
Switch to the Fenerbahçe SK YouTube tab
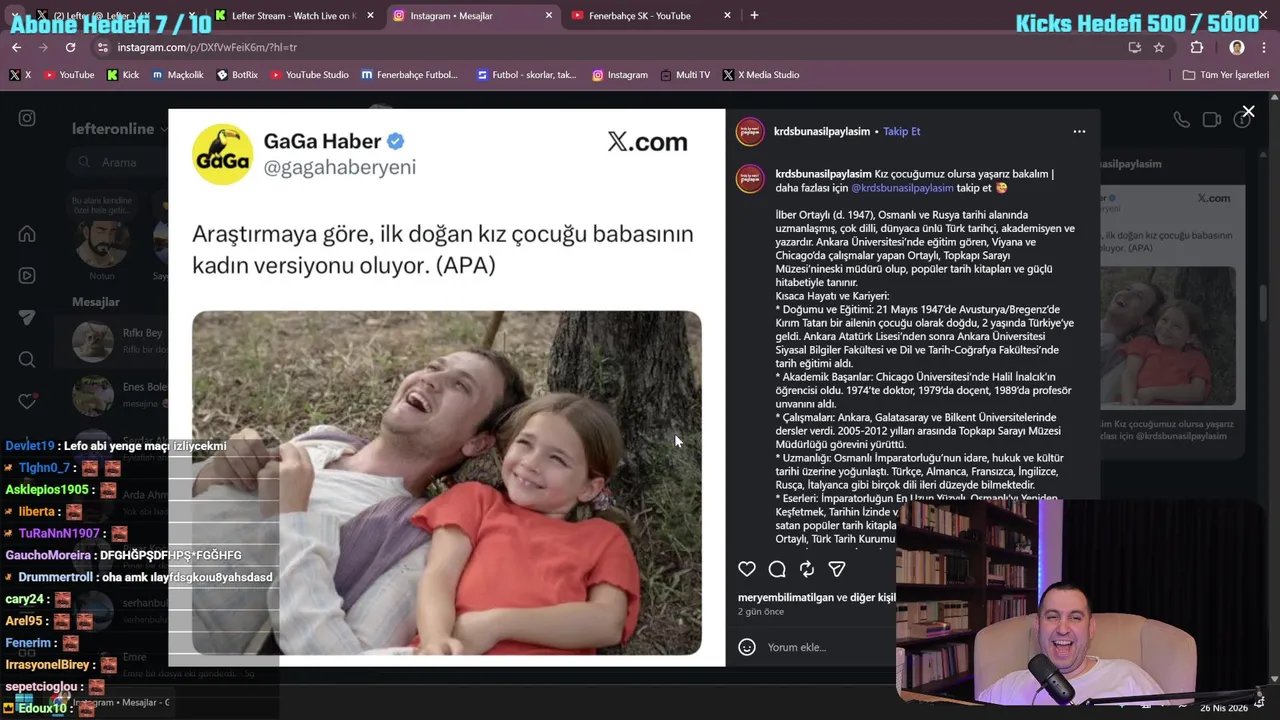coord(650,16)
